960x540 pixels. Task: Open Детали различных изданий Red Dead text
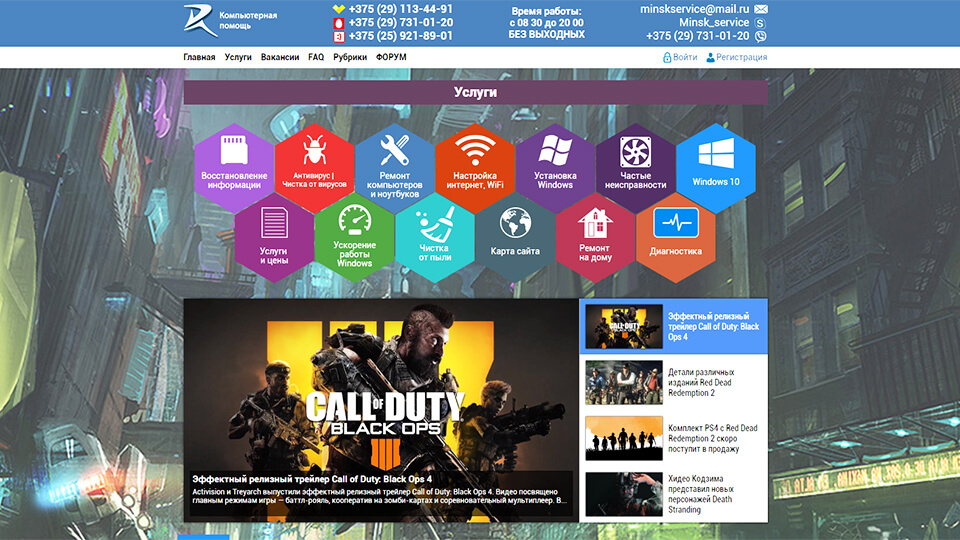701,383
